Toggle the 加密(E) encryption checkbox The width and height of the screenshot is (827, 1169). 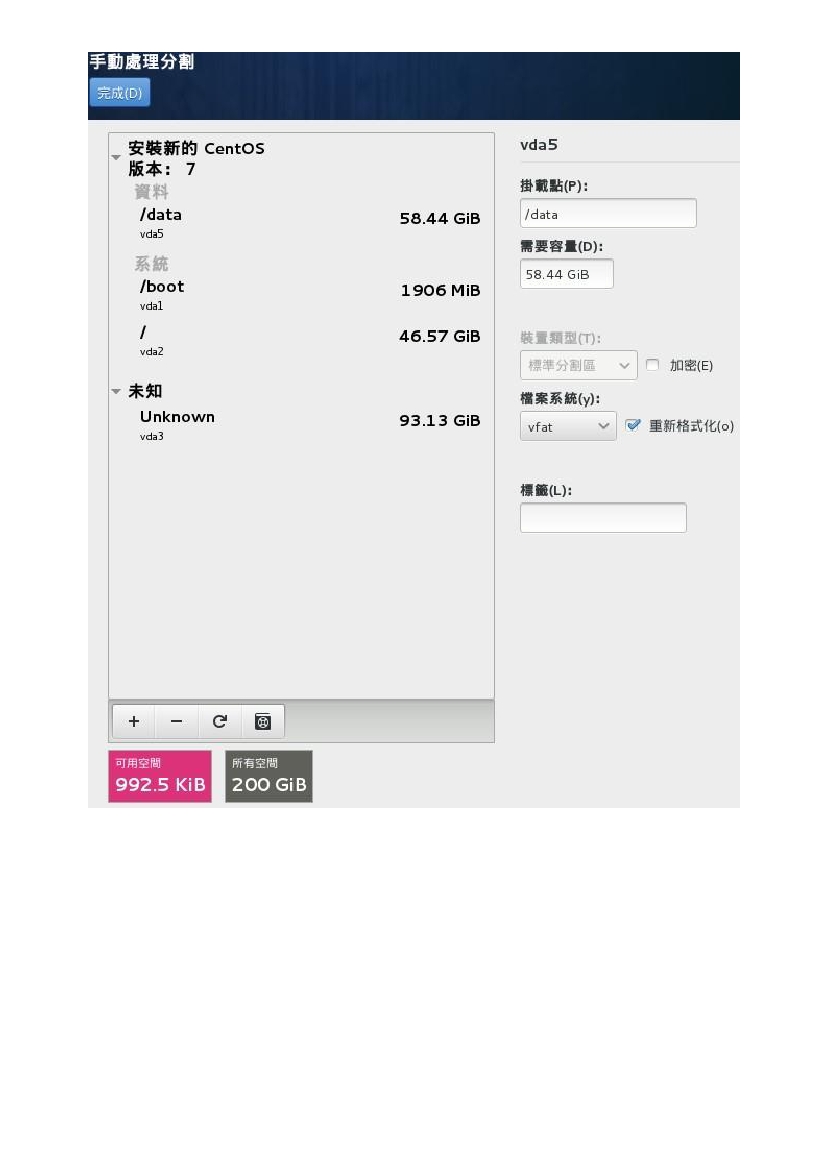point(653,365)
